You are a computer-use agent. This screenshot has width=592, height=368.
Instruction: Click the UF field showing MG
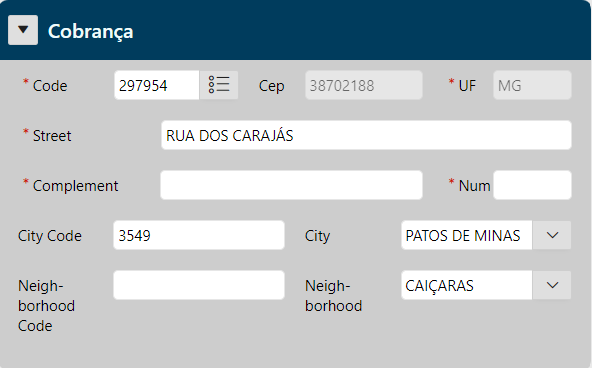click(532, 85)
